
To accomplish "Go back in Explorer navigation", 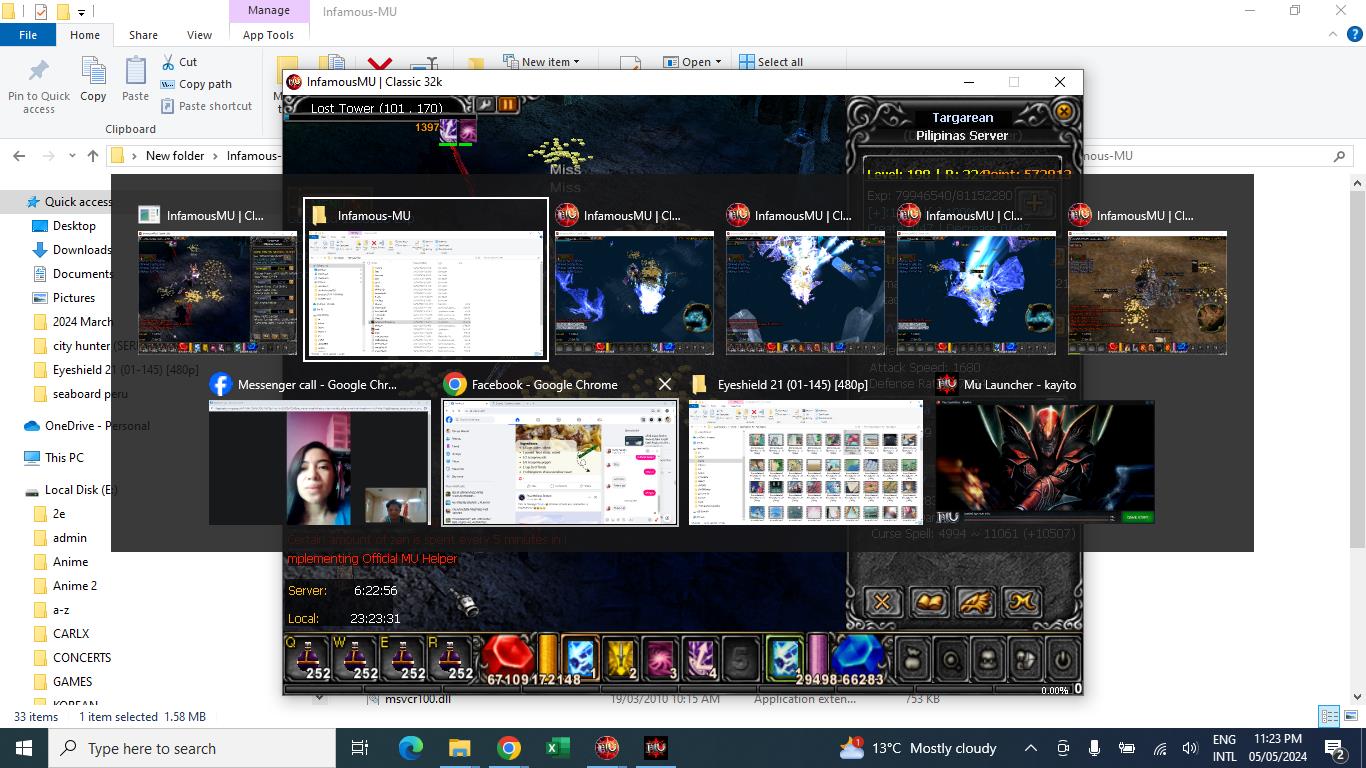I will click(x=19, y=156).
